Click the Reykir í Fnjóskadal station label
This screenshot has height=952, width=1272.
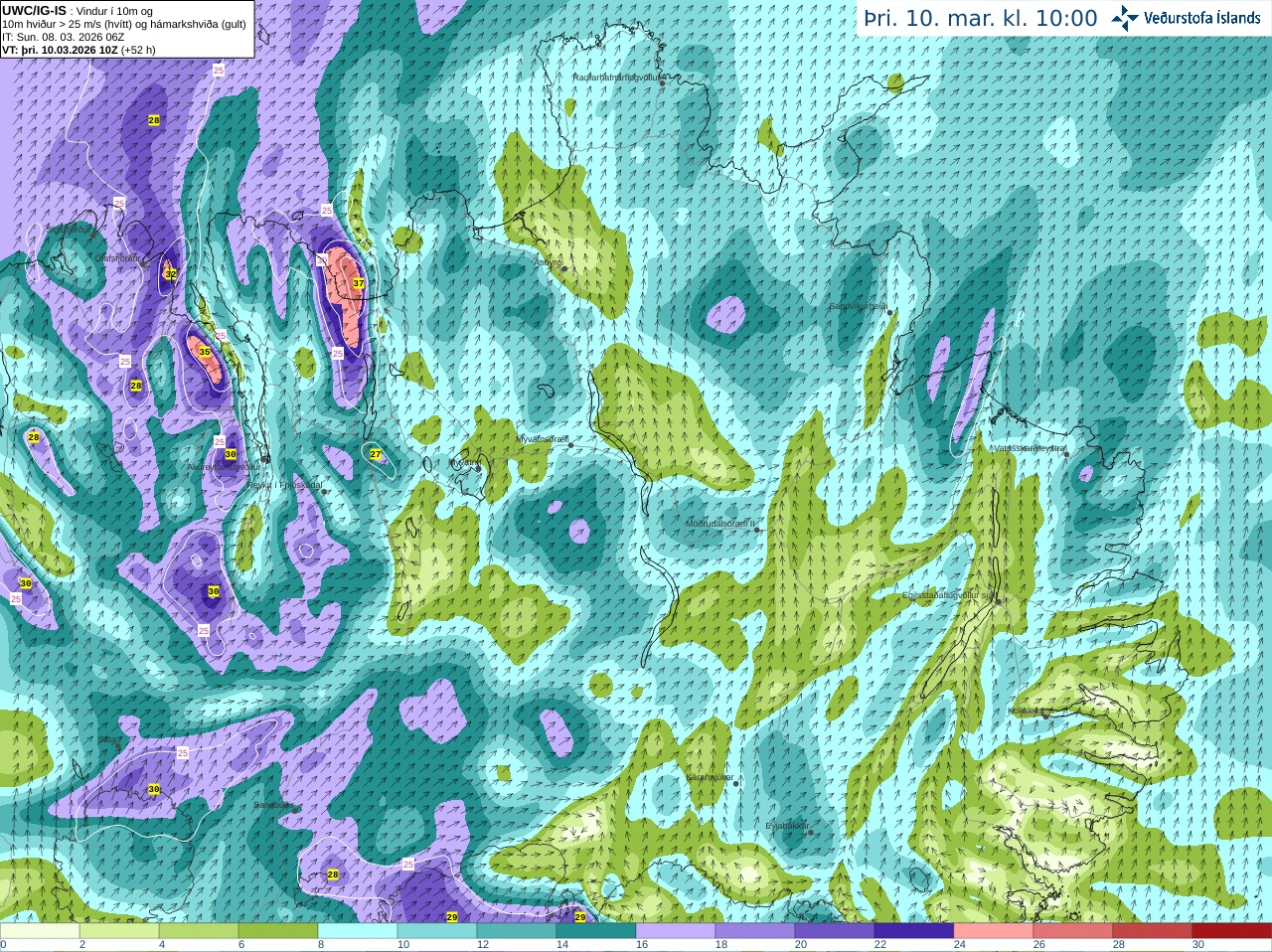coord(285,485)
